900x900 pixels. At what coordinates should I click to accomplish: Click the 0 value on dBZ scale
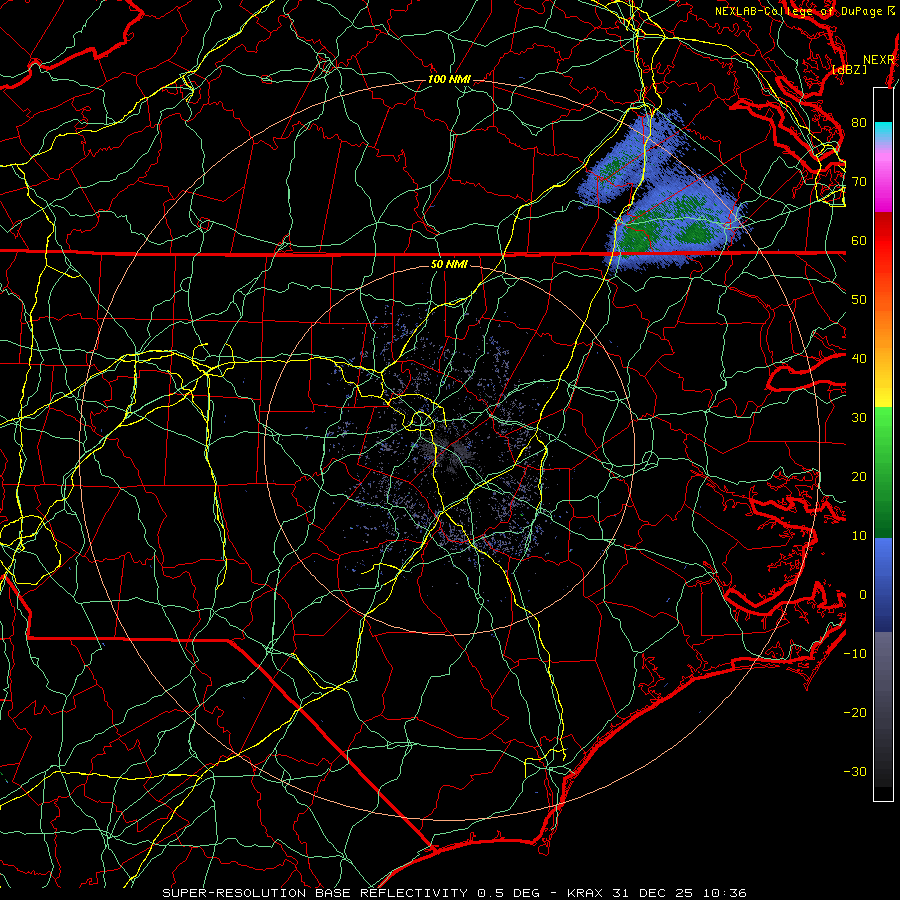click(x=862, y=595)
